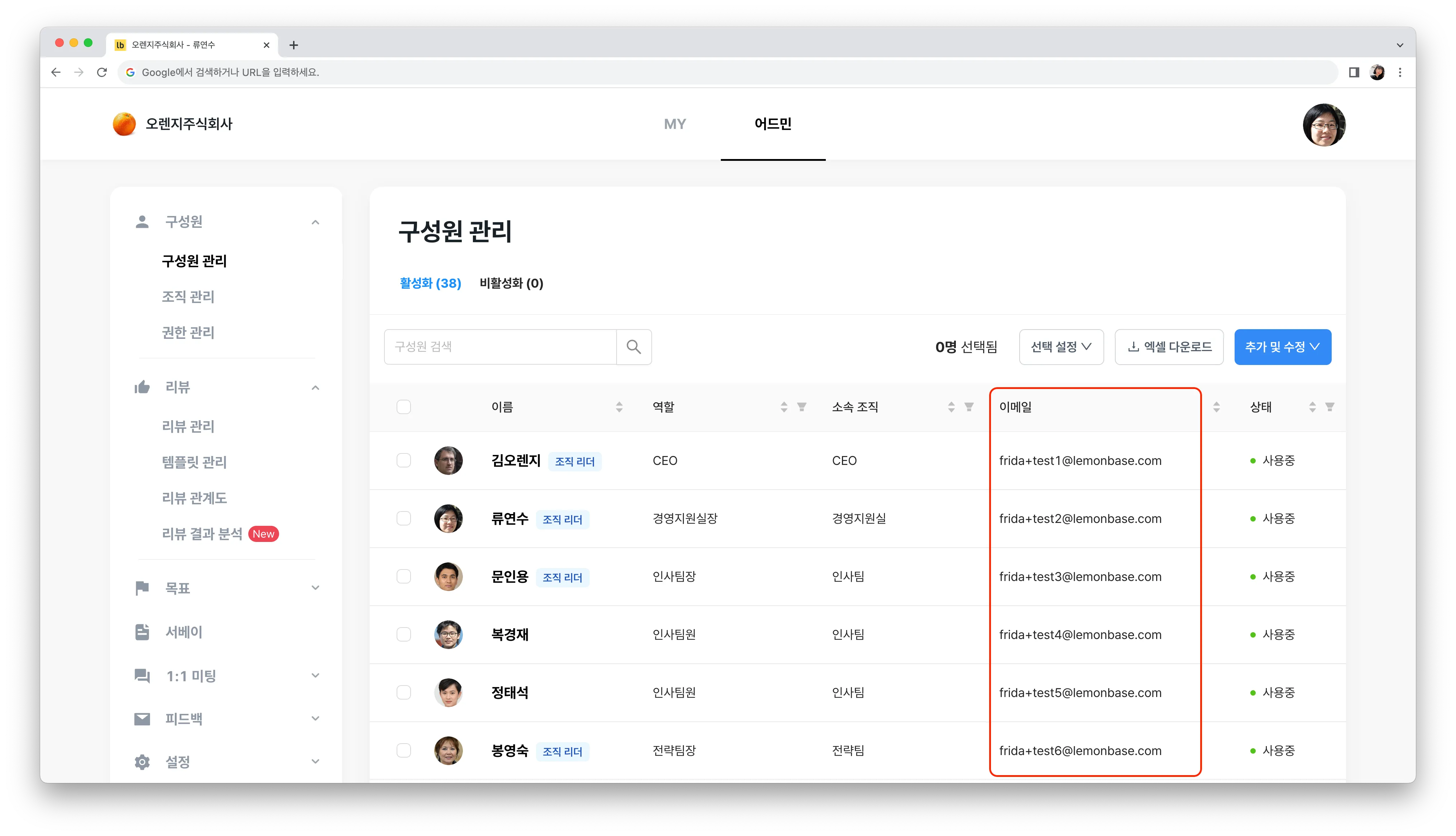1456x836 pixels.
Task: Sort the 소속 조직 column
Action: coord(951,407)
